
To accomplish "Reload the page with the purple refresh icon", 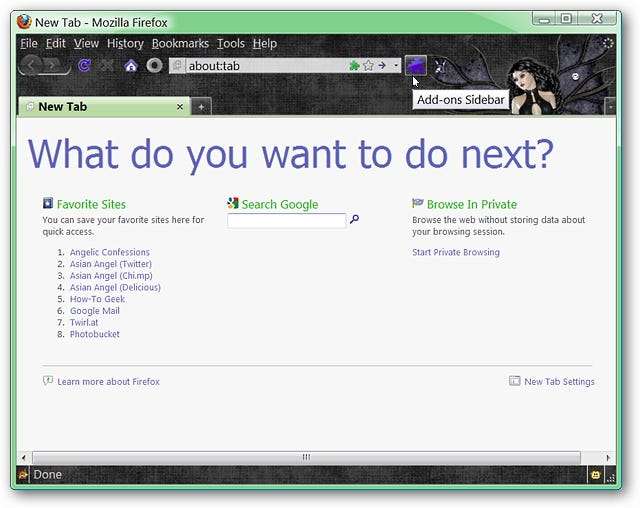I will [84, 65].
